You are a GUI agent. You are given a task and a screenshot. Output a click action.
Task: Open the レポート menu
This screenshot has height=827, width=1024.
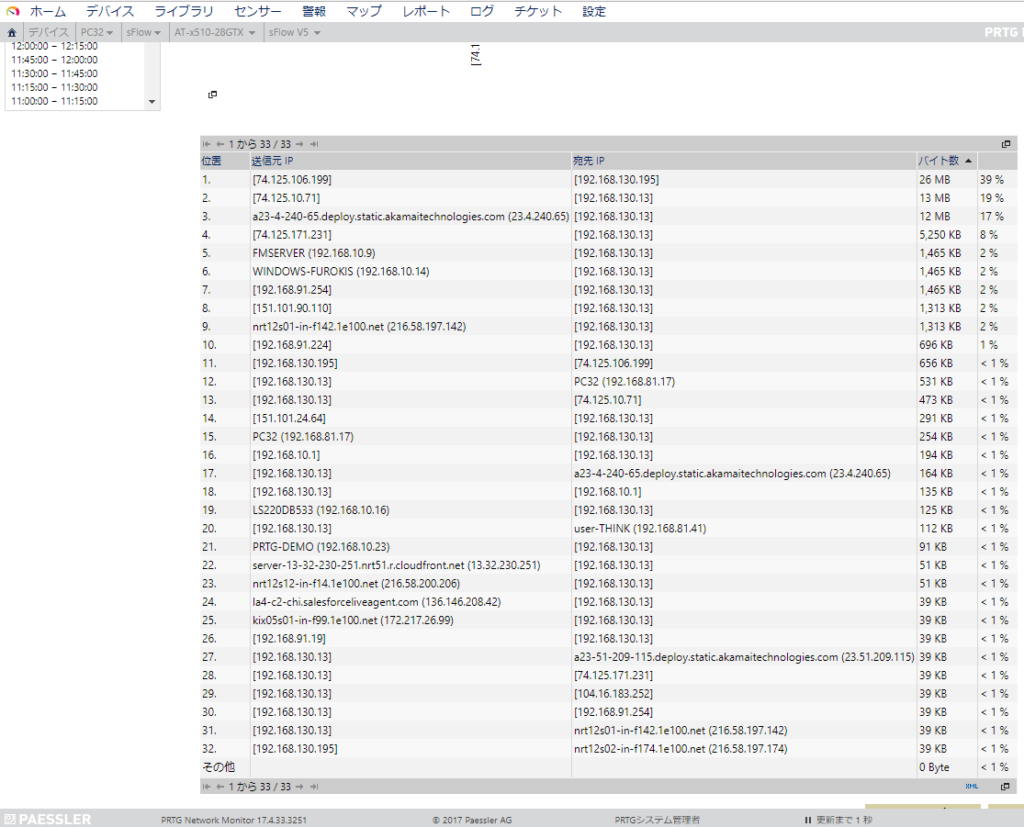point(426,12)
